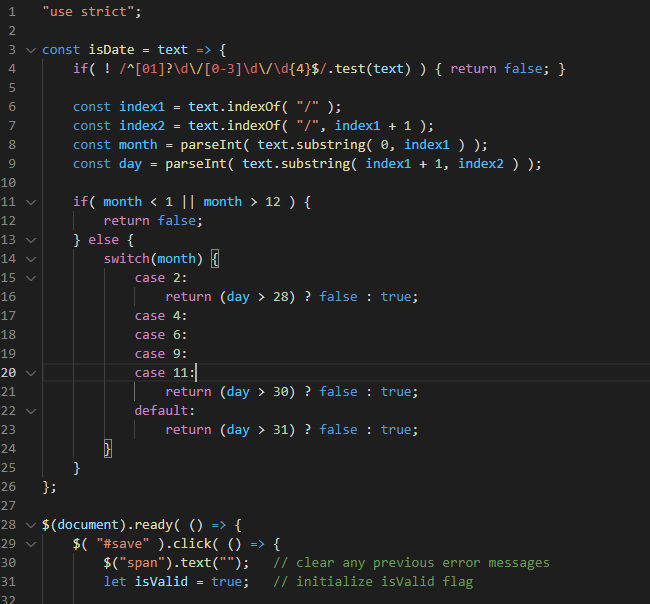
Task: Click line number 31 in the gutter
Action: pos(8,582)
